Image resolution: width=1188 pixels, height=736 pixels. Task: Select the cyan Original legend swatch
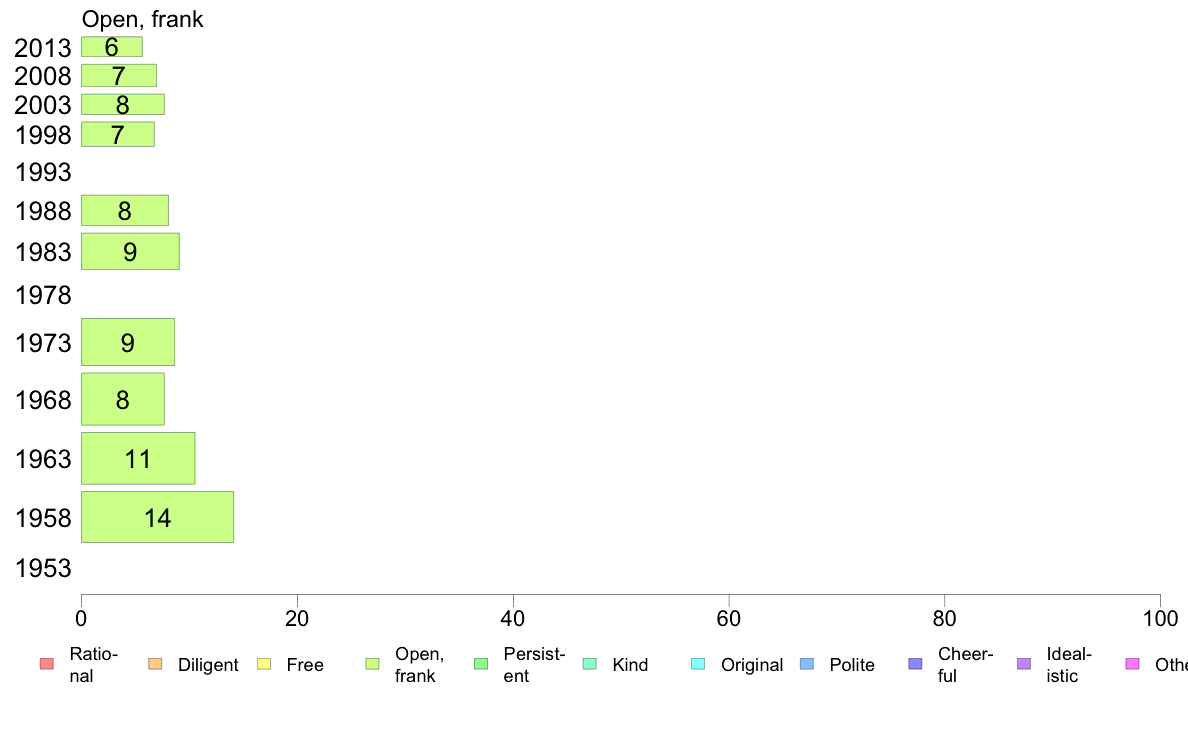698,664
